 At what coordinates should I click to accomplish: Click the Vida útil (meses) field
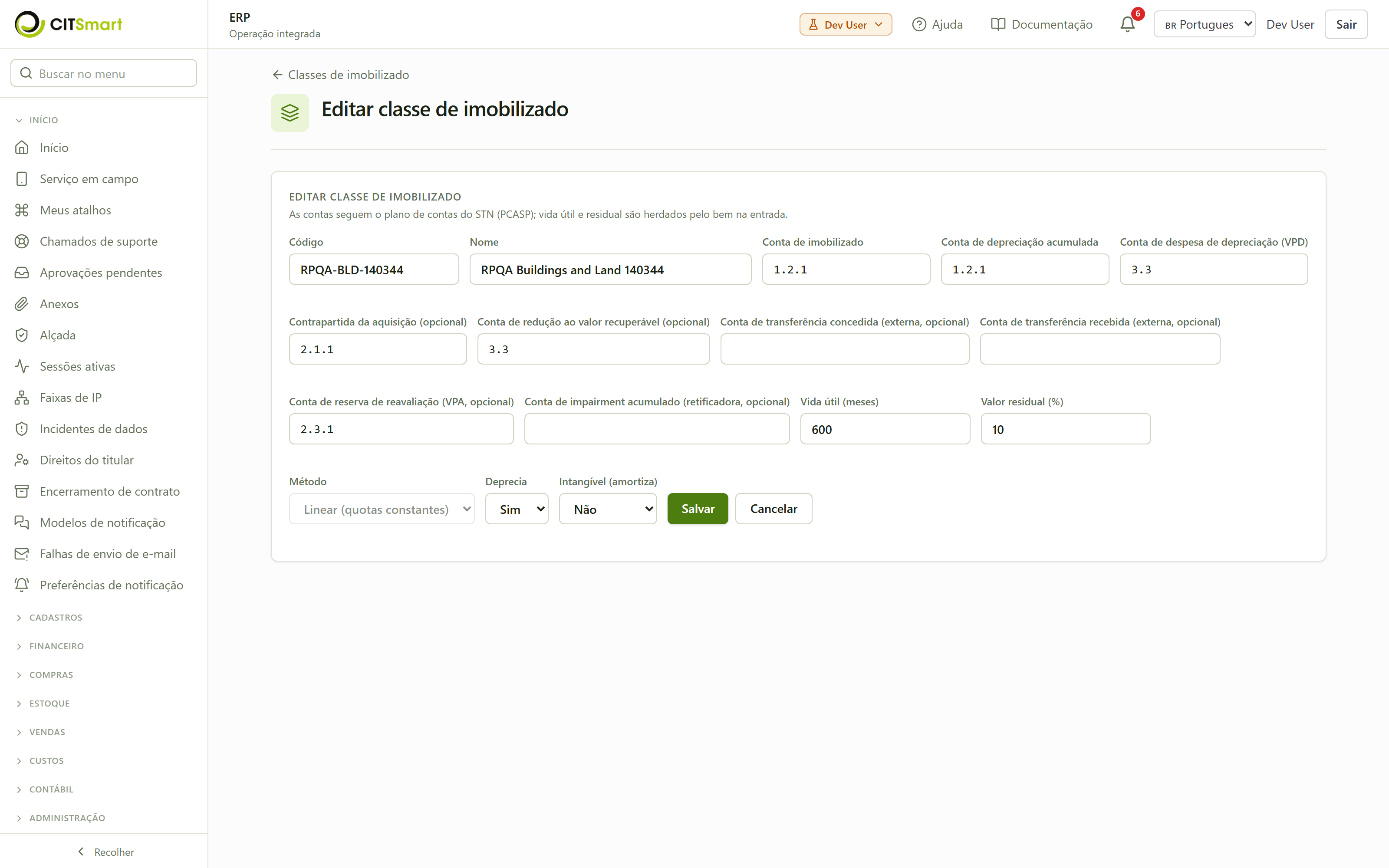885,429
